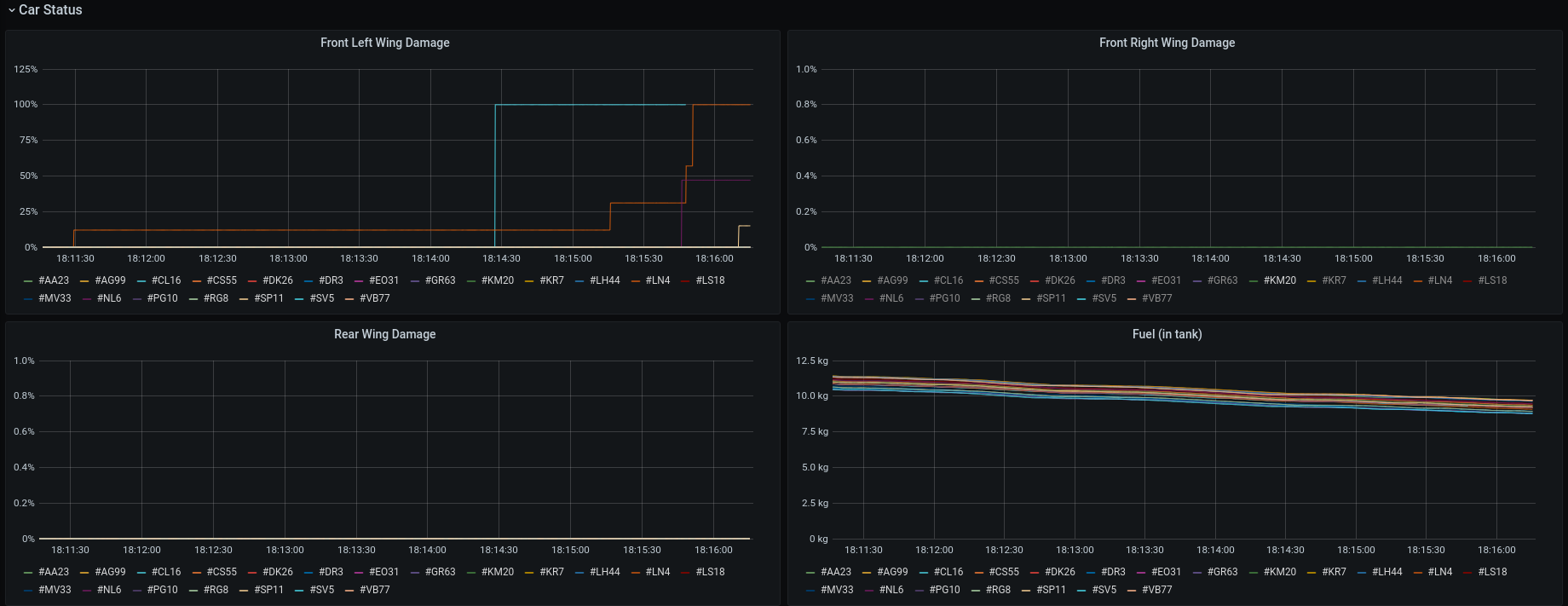
Task: Click 0.8% axis label in Front Right Wing chart
Action: [806, 104]
